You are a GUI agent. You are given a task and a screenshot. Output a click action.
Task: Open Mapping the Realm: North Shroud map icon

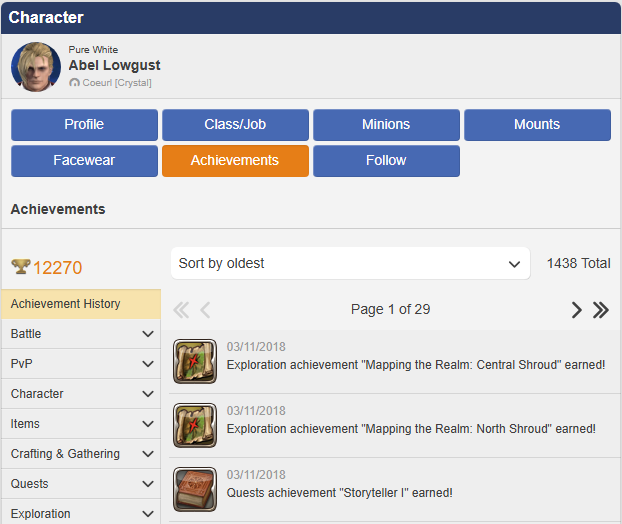(195, 425)
